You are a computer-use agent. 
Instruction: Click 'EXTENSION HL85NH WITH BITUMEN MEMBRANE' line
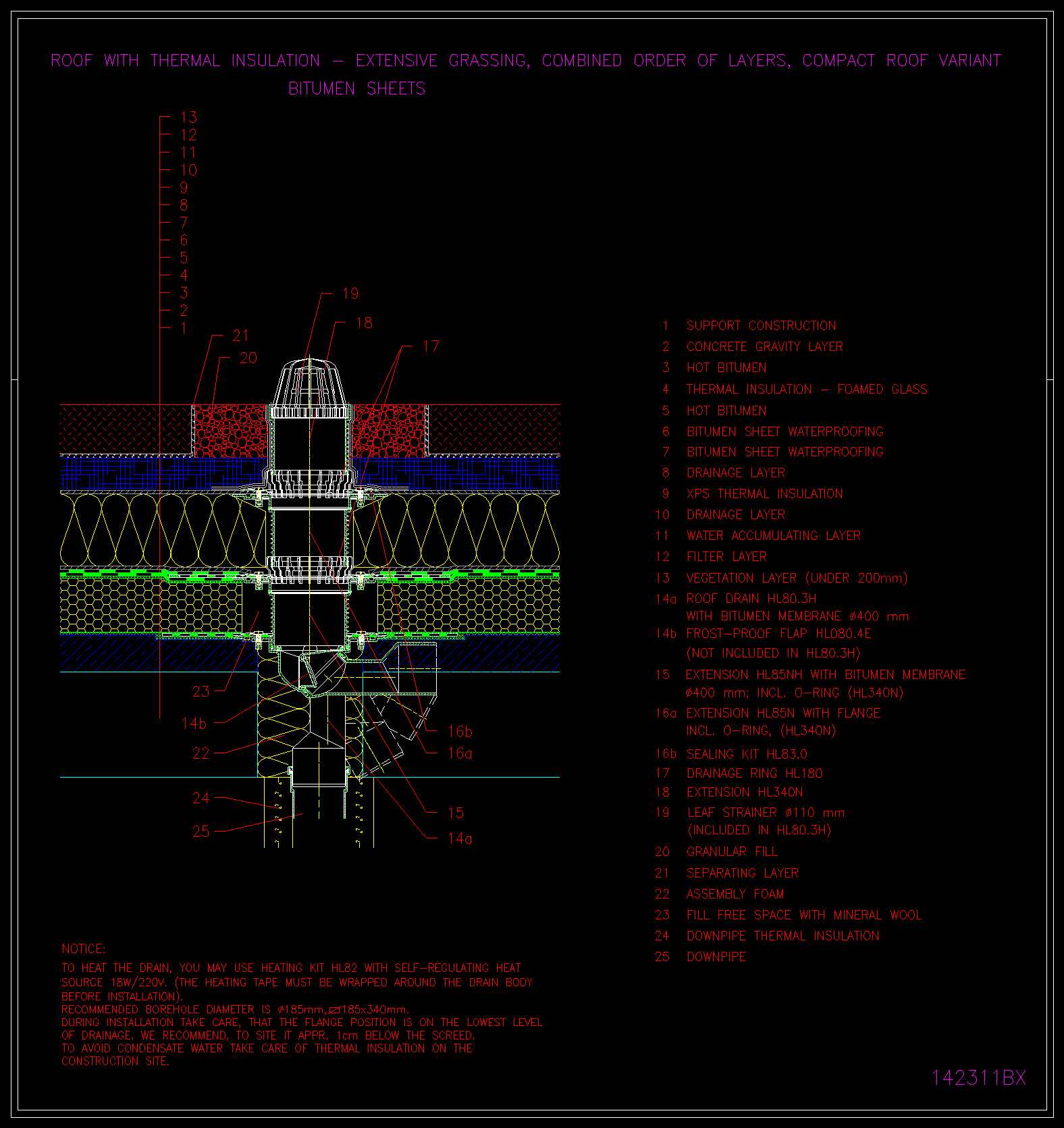point(826,675)
